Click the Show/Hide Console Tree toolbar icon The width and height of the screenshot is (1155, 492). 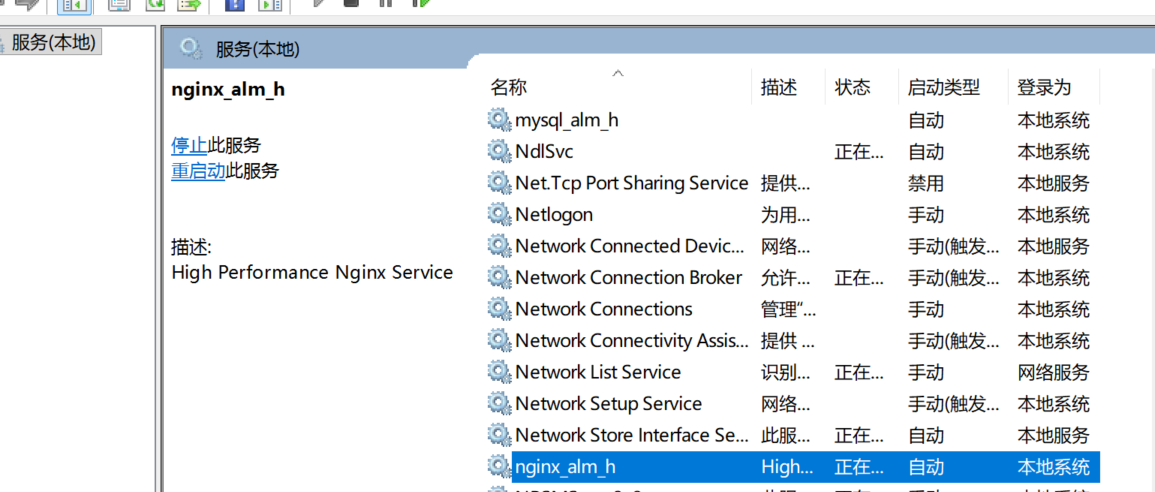(x=74, y=4)
